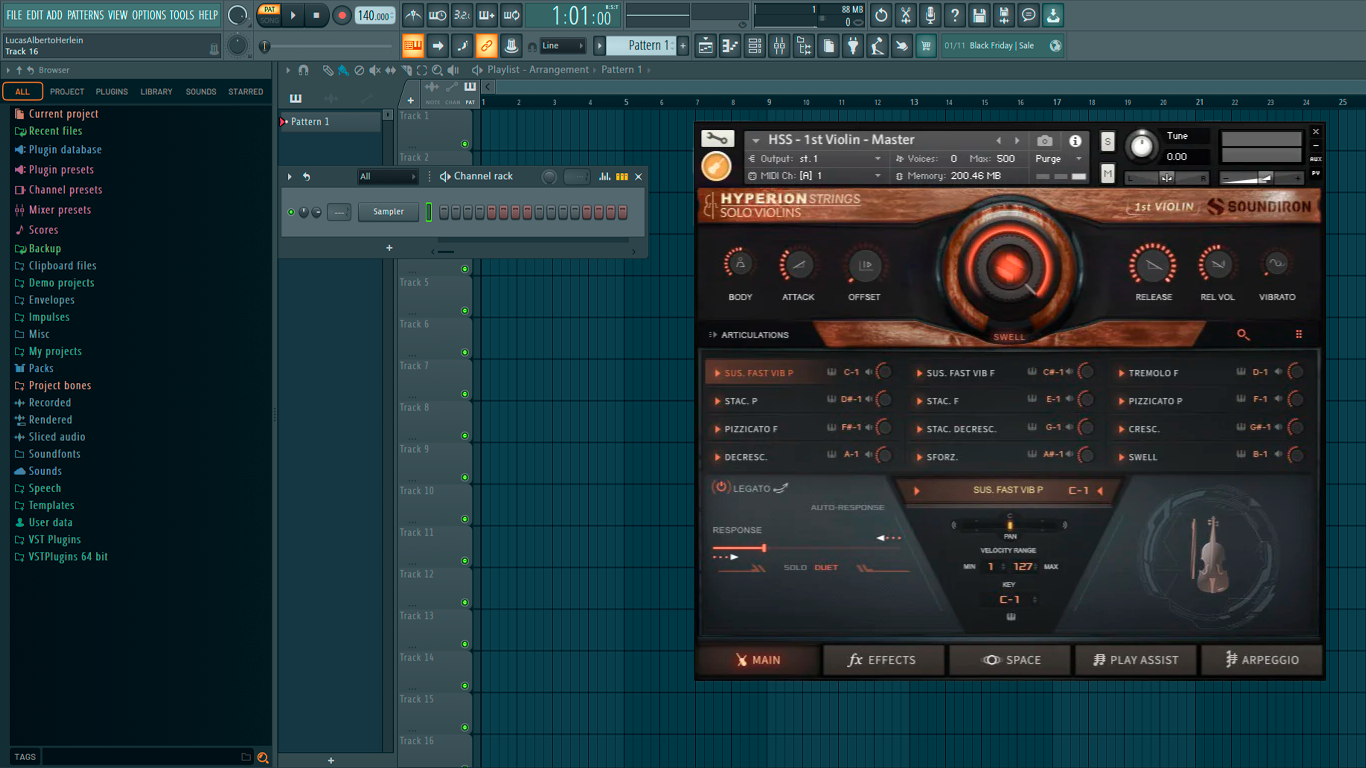Click the globe news icon
This screenshot has height=768, width=1366.
(x=1055, y=45)
